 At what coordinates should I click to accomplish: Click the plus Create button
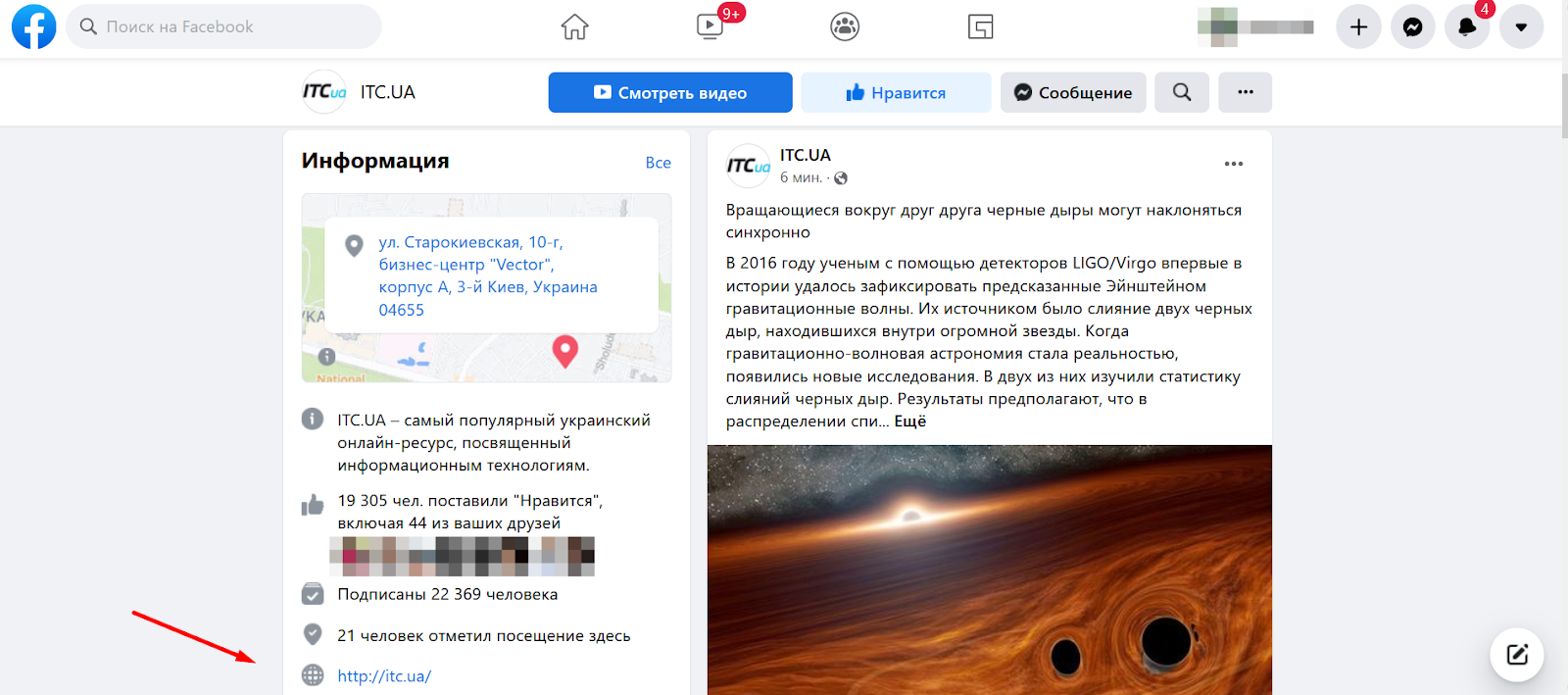(1358, 27)
